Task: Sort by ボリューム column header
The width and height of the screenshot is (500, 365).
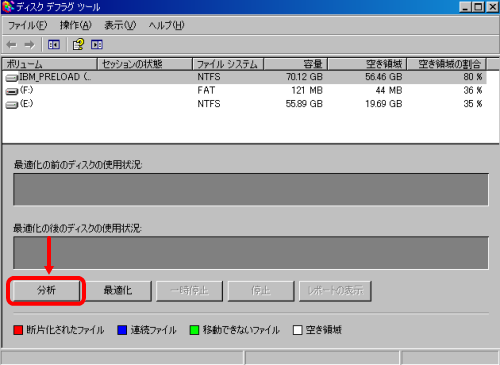Action: click(x=49, y=64)
